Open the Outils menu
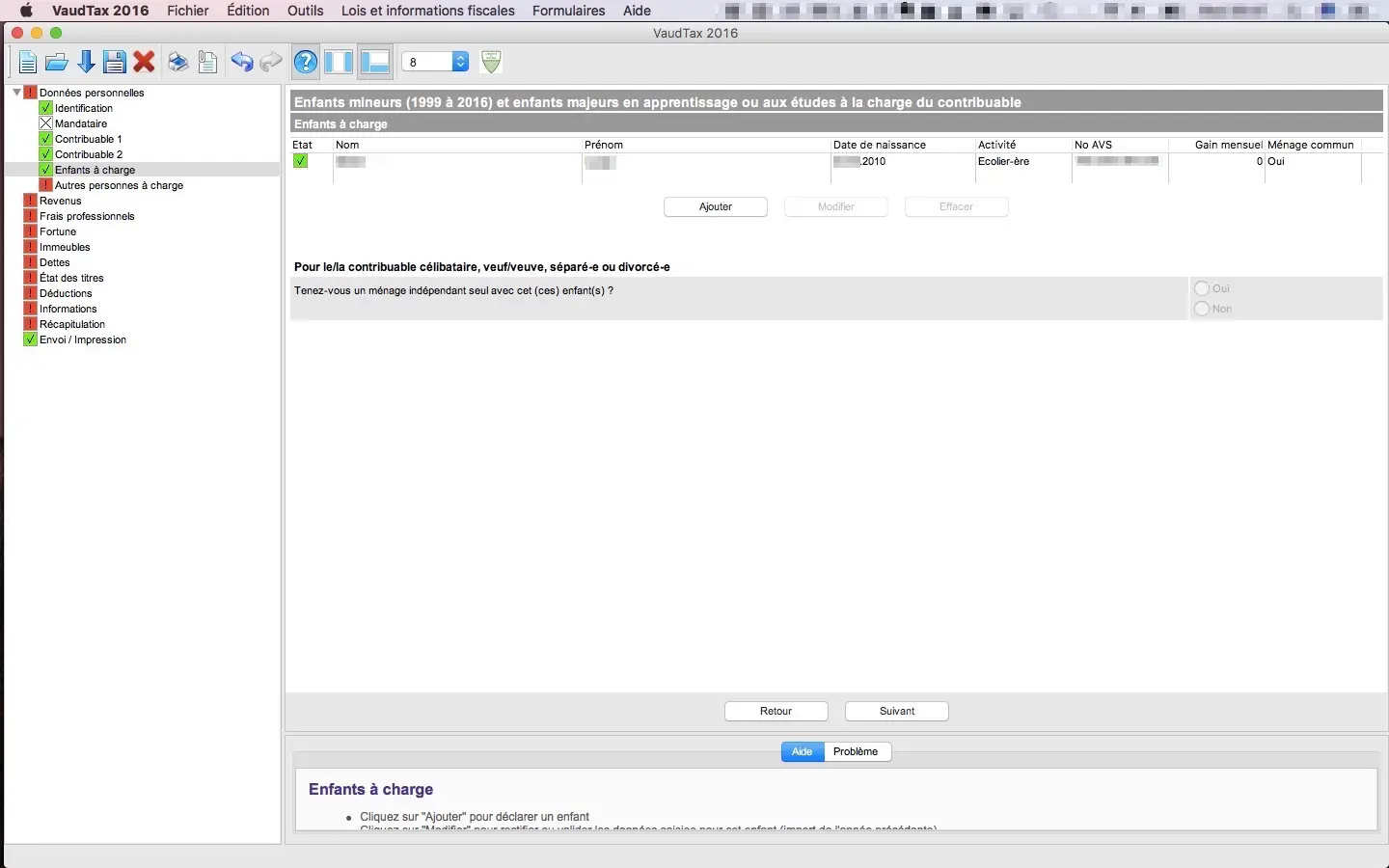1389x868 pixels. 305,11
